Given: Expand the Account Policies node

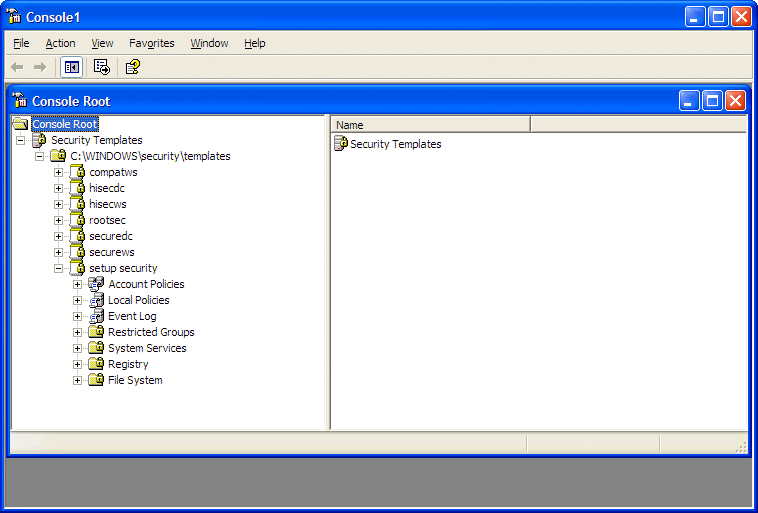Looking at the screenshot, I should 77,284.
